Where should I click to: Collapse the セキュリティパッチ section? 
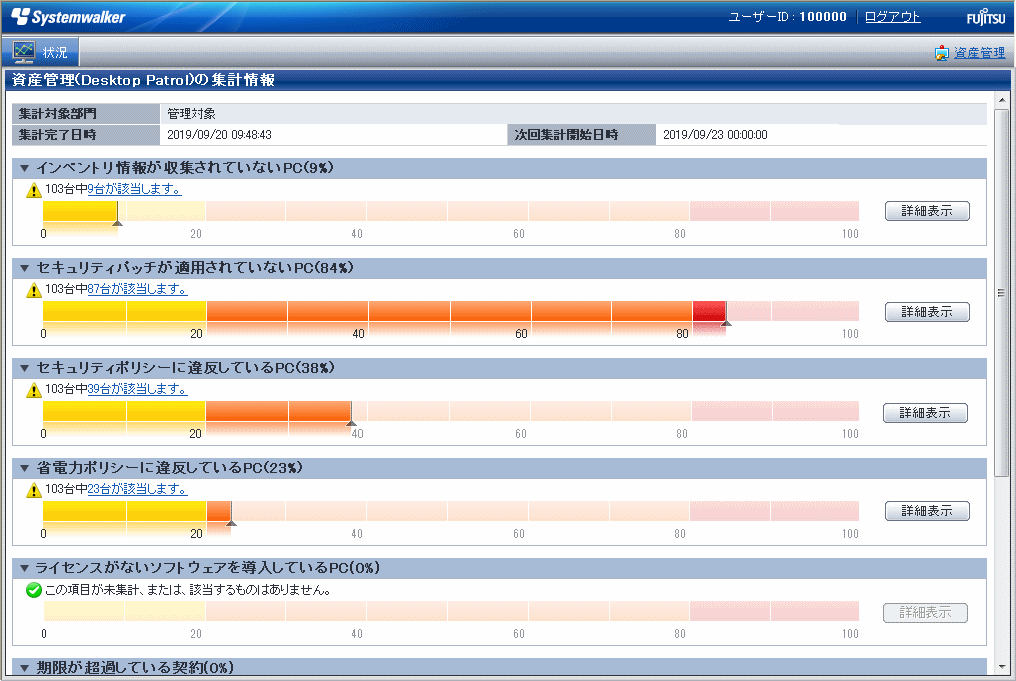pos(25,268)
